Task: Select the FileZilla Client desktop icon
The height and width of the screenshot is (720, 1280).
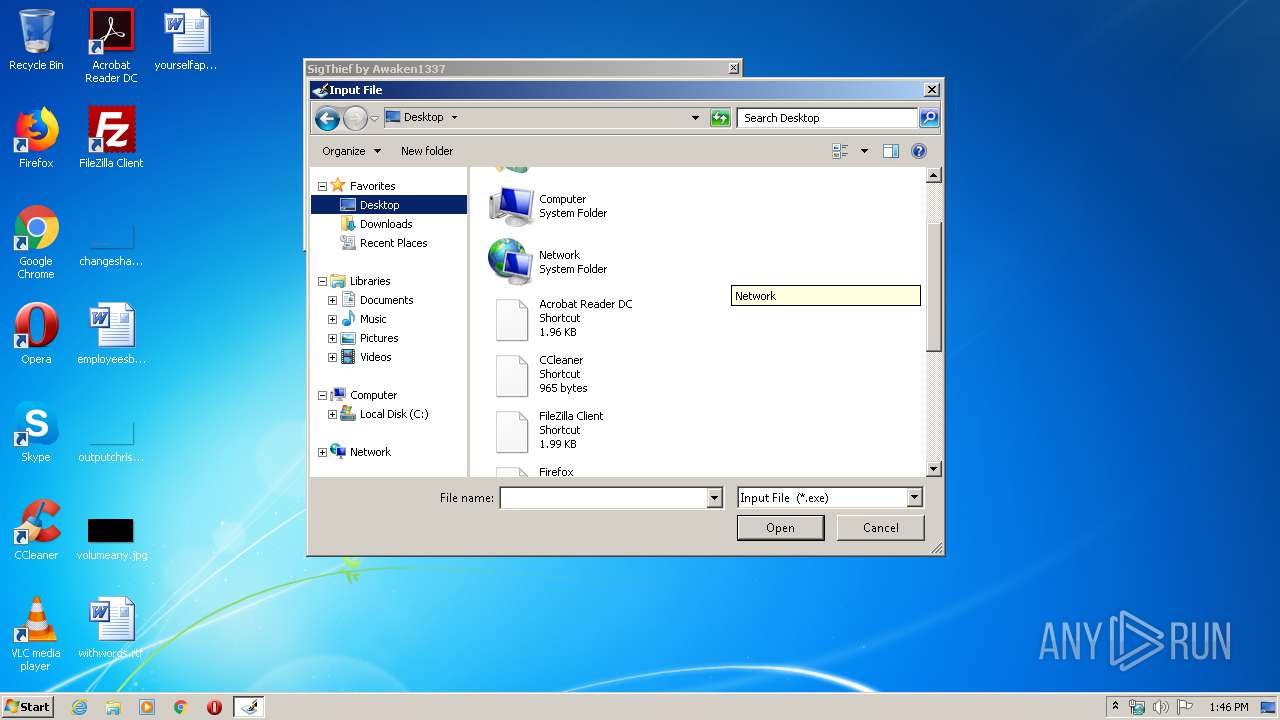Action: (111, 138)
